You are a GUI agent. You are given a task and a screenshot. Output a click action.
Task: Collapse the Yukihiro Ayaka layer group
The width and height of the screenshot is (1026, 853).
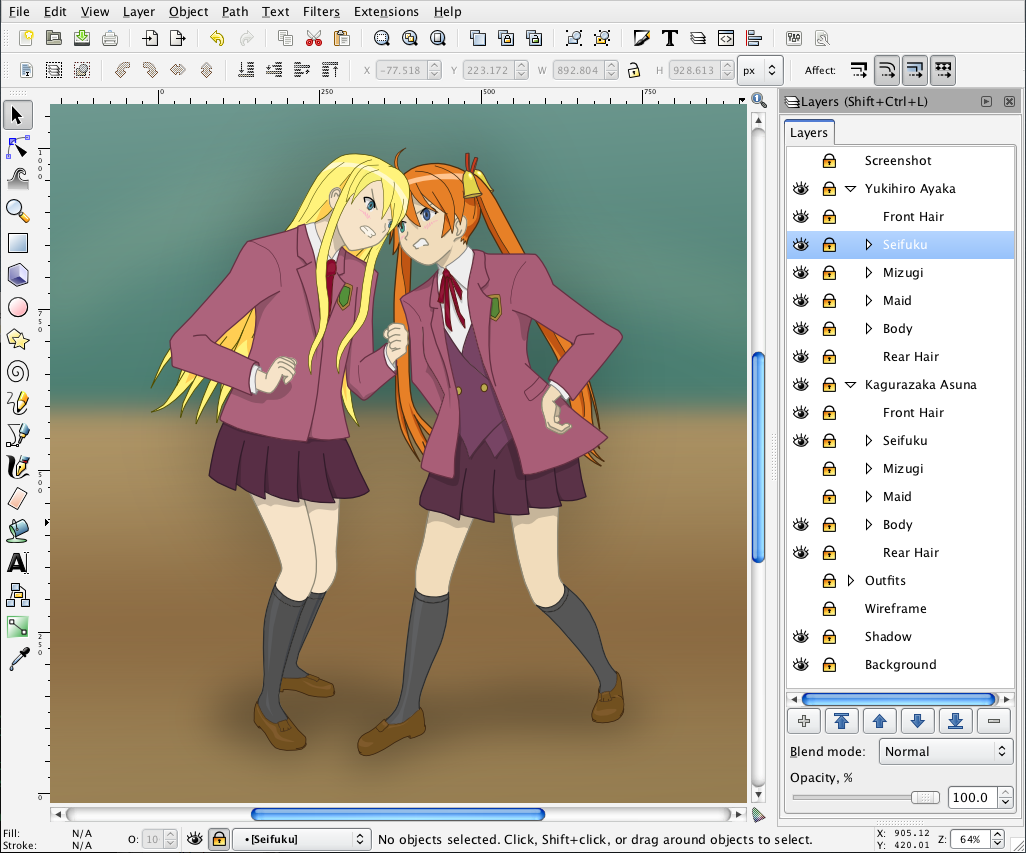851,188
